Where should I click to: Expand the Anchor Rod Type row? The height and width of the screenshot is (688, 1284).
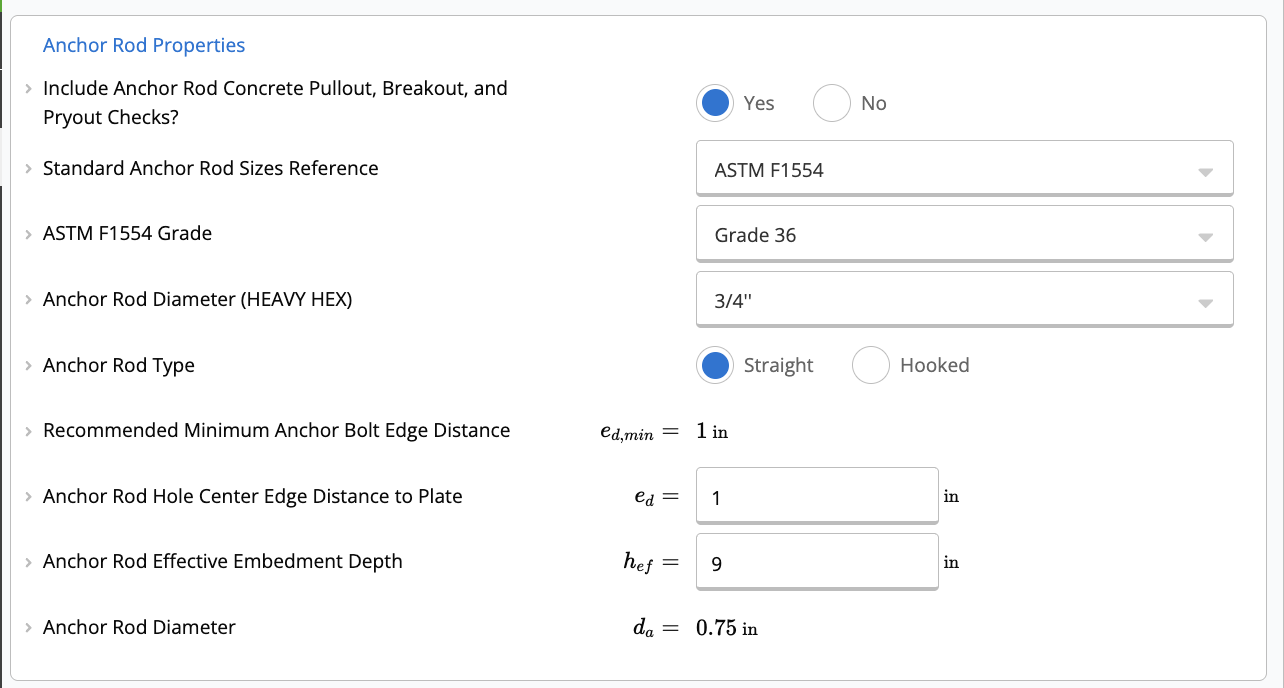pyautogui.click(x=28, y=365)
